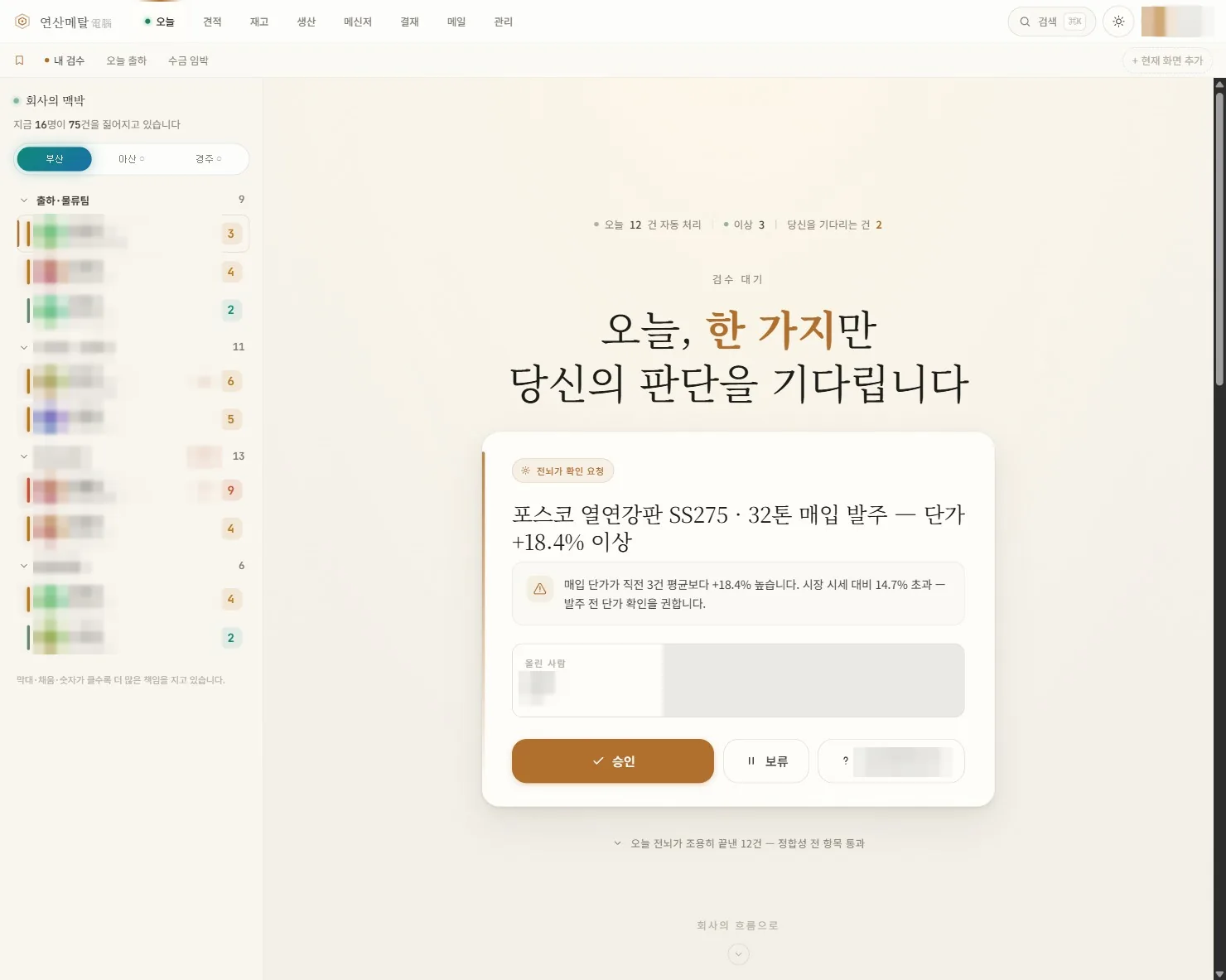Viewport: 1226px width, 980px height.
Task: Switch to the 재고 tab
Action: (259, 22)
